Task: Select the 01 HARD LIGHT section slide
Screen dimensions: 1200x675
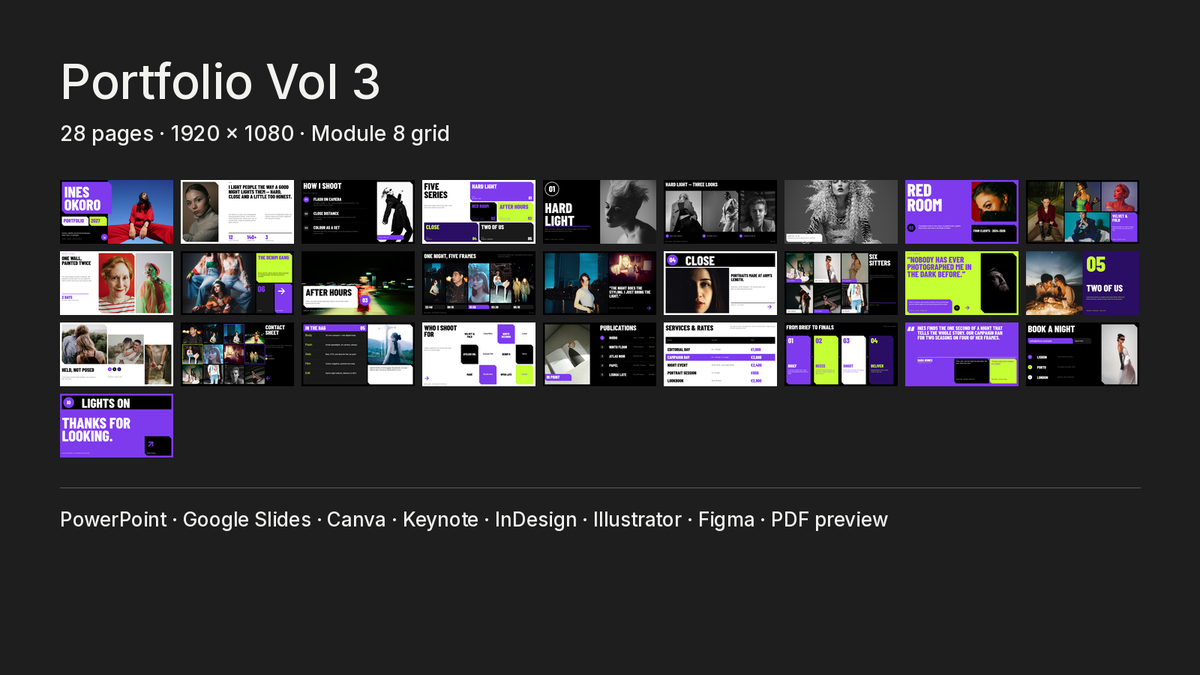Action: tap(600, 212)
